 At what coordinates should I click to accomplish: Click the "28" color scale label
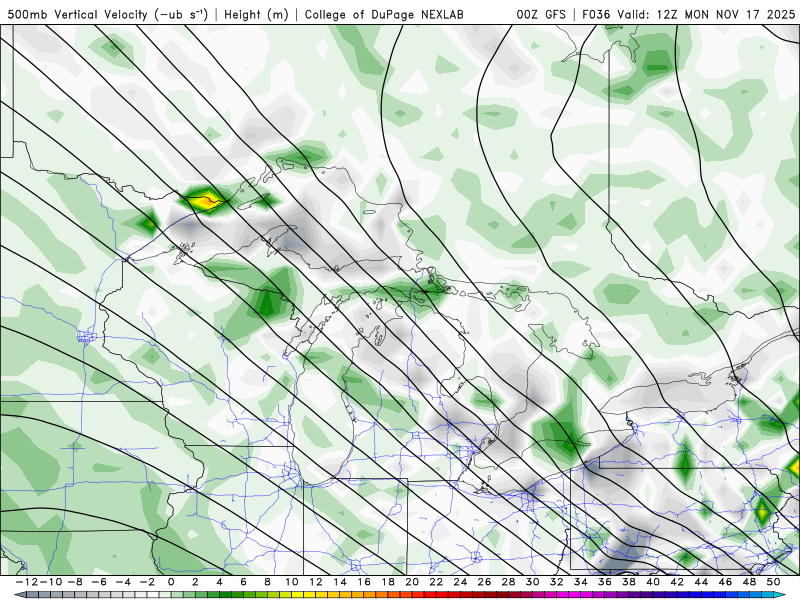point(508,582)
